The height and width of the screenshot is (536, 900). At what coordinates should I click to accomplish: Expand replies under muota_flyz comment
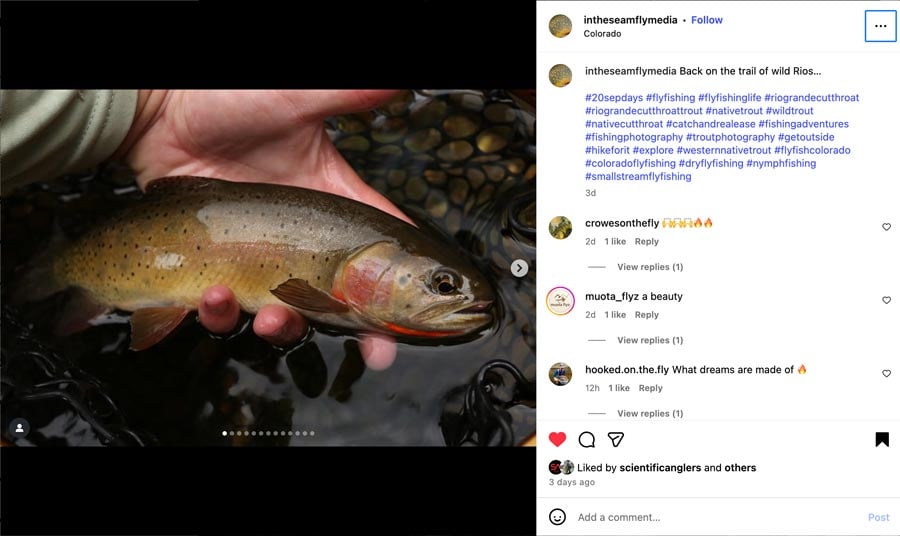650,340
